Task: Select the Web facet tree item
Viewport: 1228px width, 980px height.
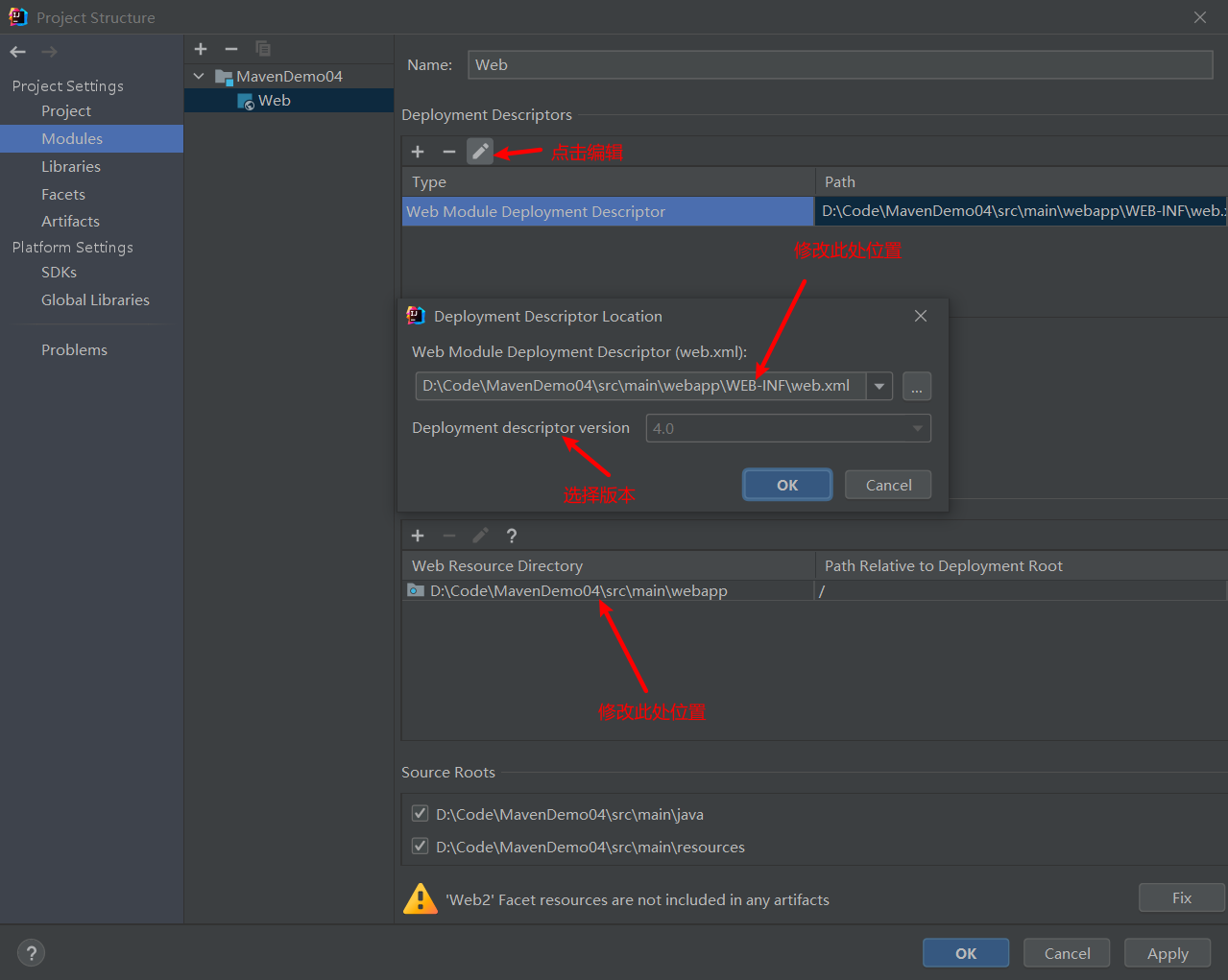Action: pos(289,101)
